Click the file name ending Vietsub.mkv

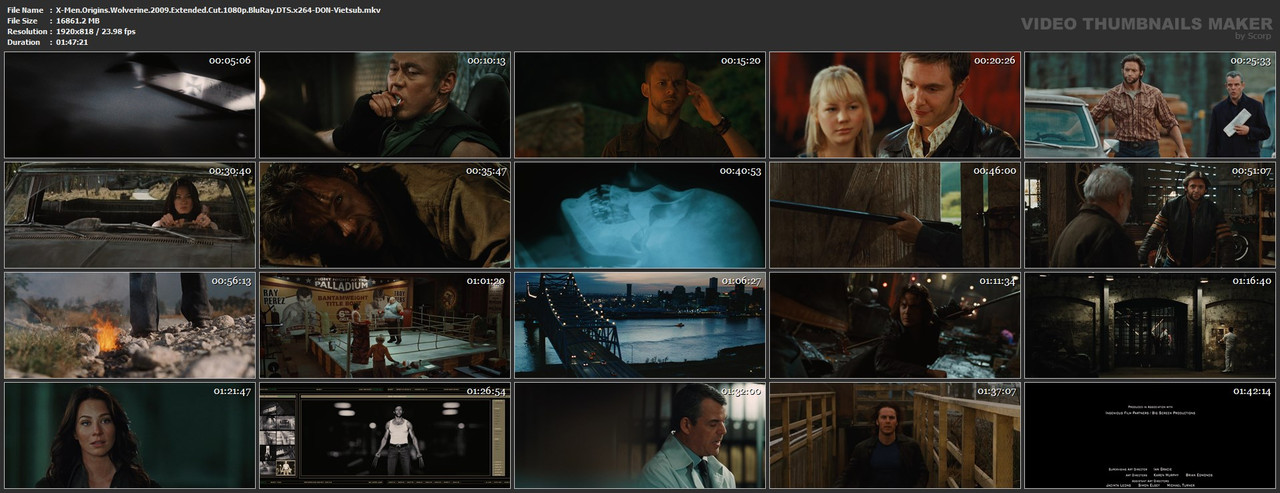218,9
